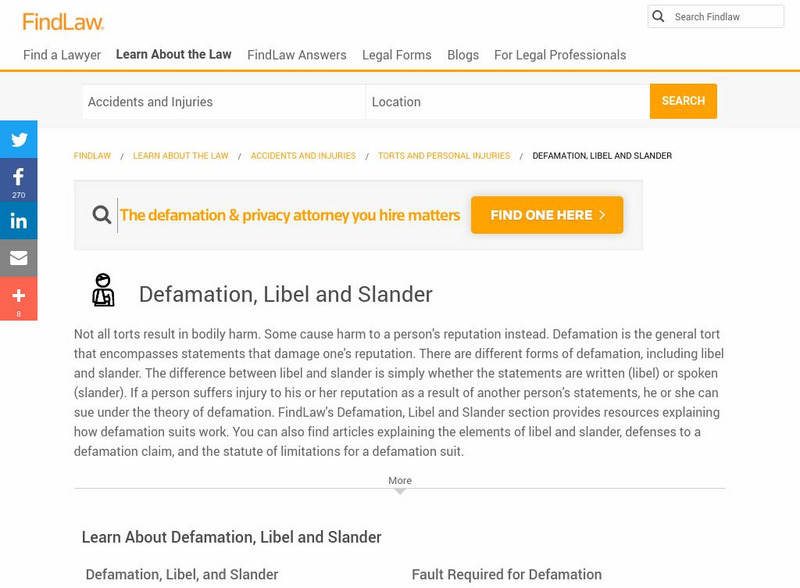Go to ACCIDENTS AND INJURIES breadcrumb

[303, 156]
